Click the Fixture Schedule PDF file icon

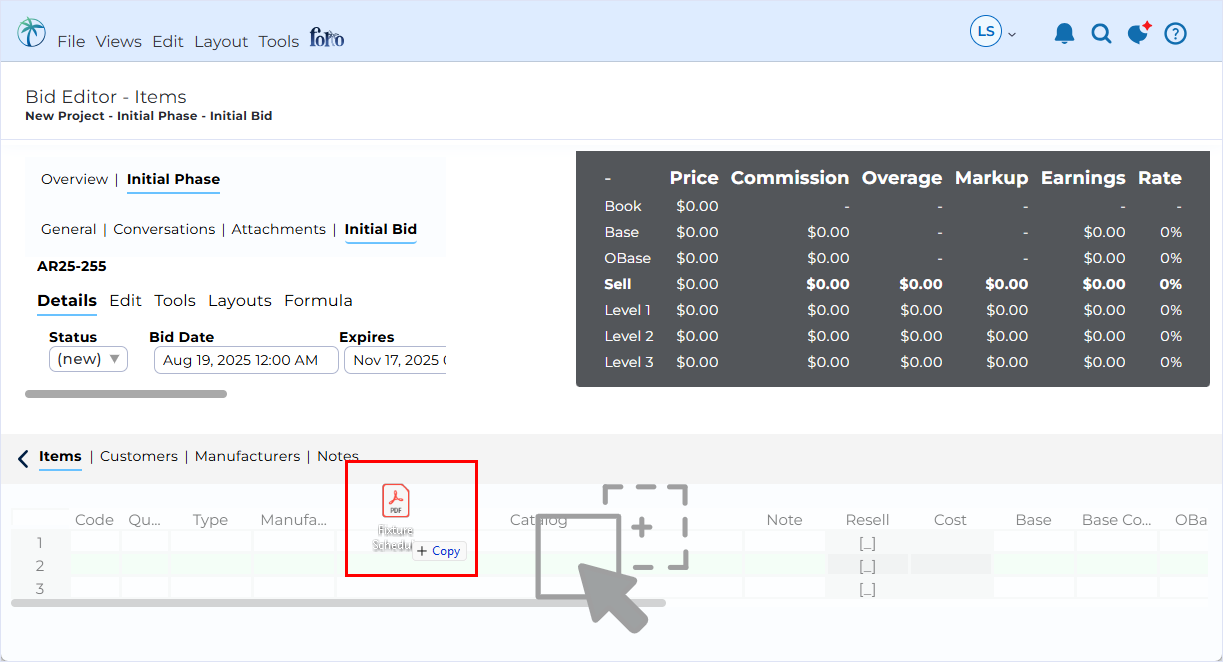[x=396, y=501]
